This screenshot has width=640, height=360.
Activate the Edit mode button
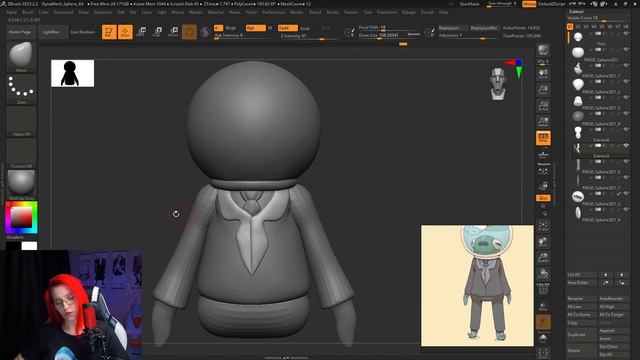[109, 32]
